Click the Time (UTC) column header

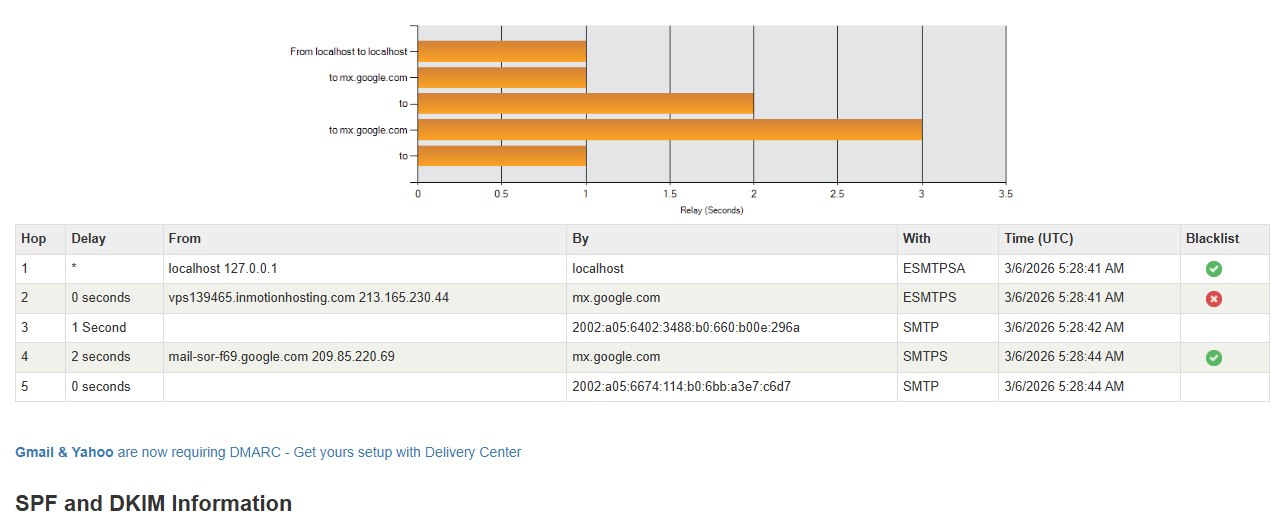(1043, 239)
